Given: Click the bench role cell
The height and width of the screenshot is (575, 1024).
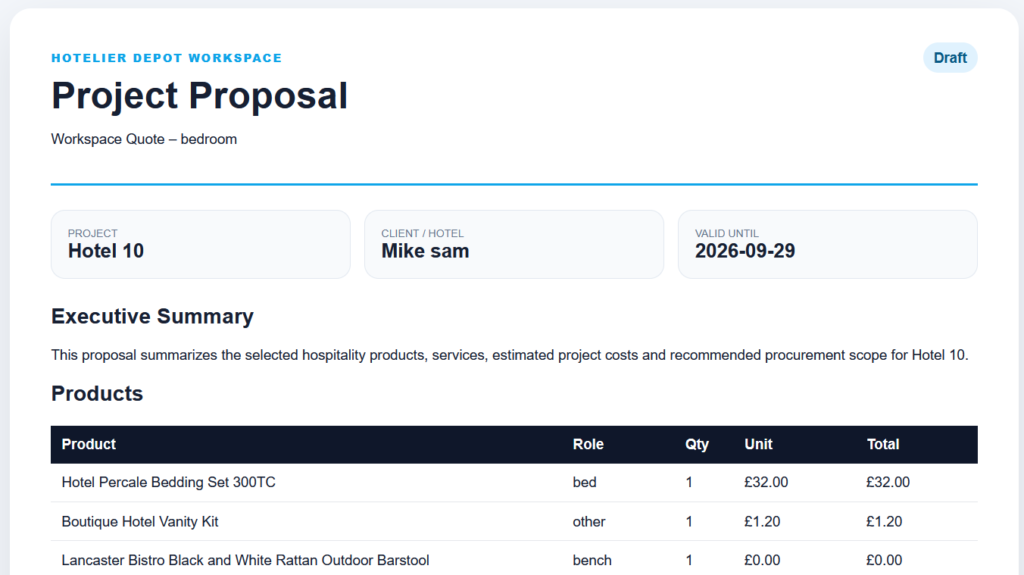Looking at the screenshot, I should [592, 560].
